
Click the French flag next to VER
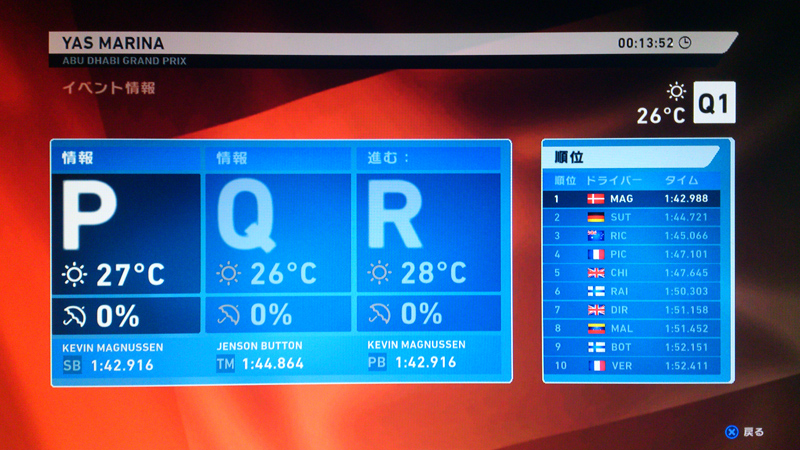pos(595,366)
